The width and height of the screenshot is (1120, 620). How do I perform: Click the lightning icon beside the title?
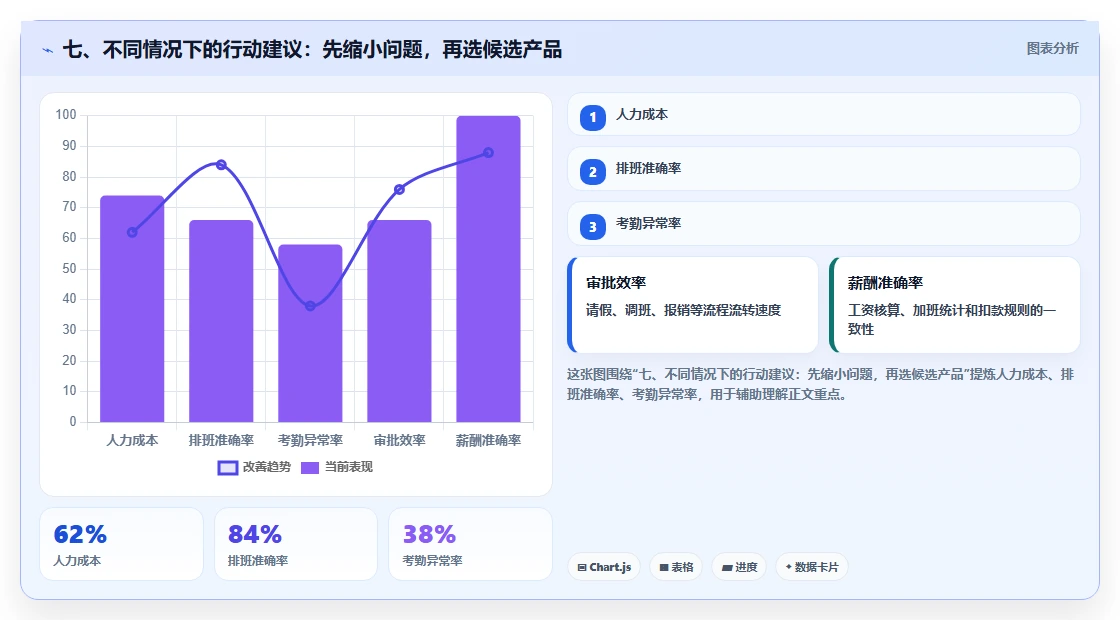click(x=48, y=50)
